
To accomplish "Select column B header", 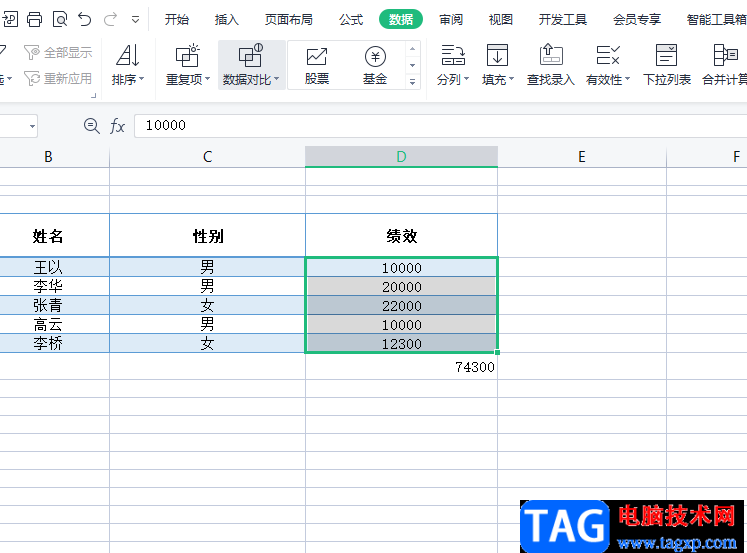I will pyautogui.click(x=48, y=157).
